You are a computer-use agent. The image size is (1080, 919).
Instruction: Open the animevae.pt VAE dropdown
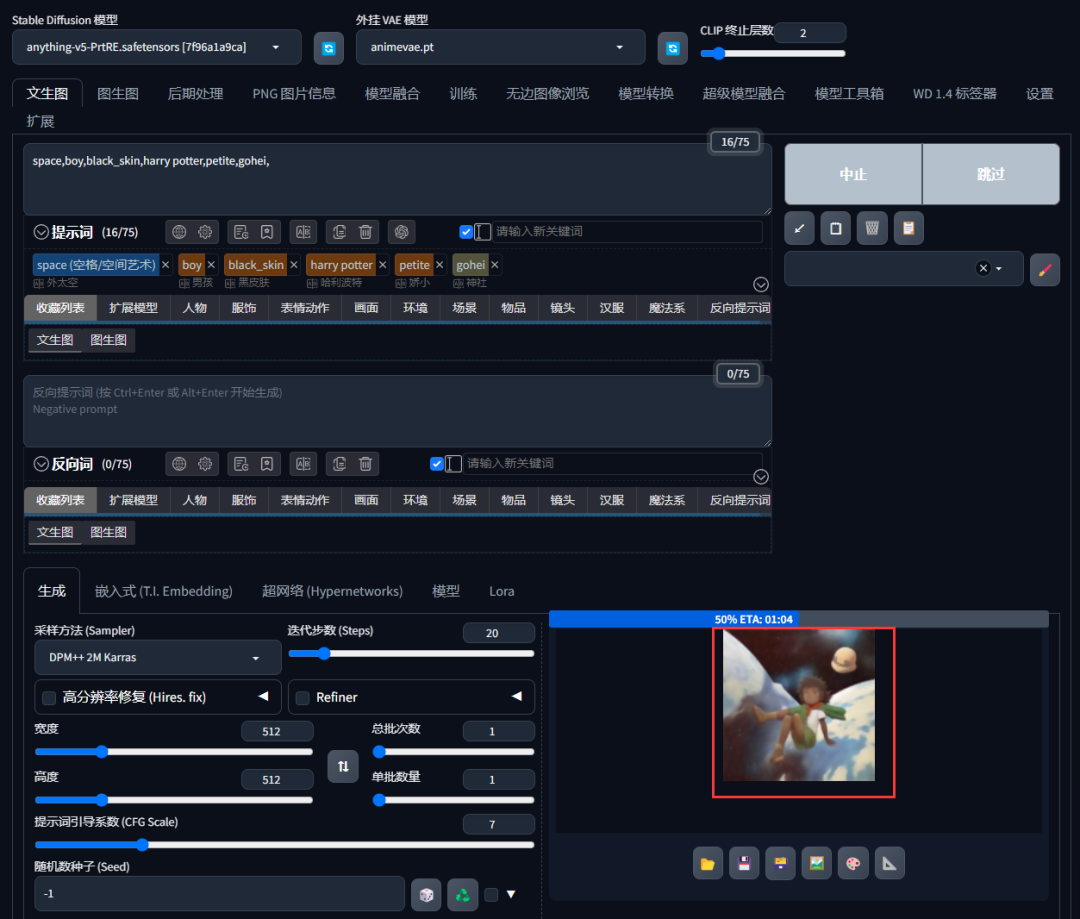500,47
